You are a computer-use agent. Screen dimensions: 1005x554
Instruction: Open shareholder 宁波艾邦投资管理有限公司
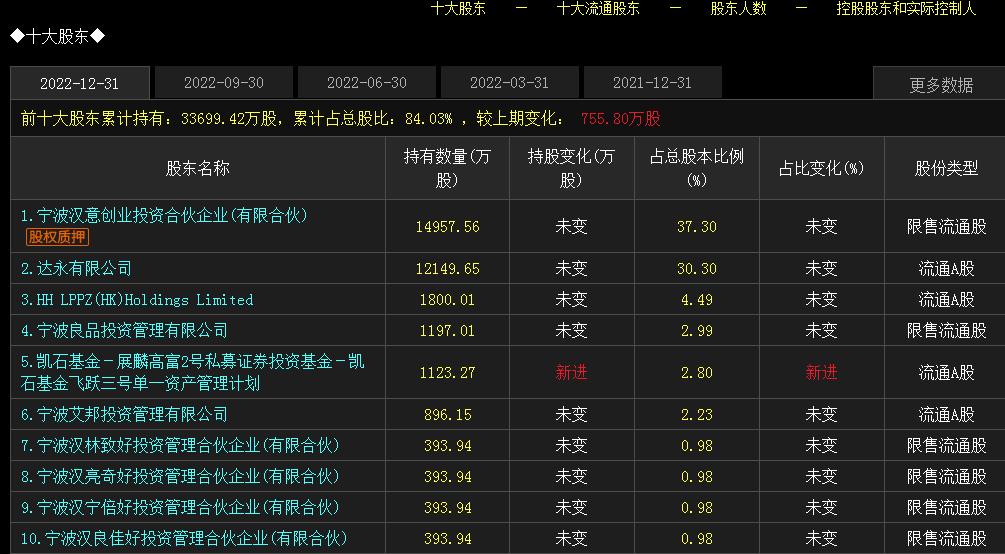click(x=124, y=415)
